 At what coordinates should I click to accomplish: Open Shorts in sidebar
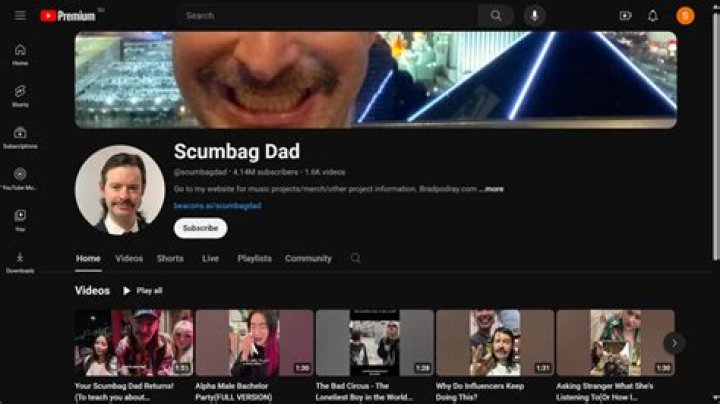coord(20,96)
